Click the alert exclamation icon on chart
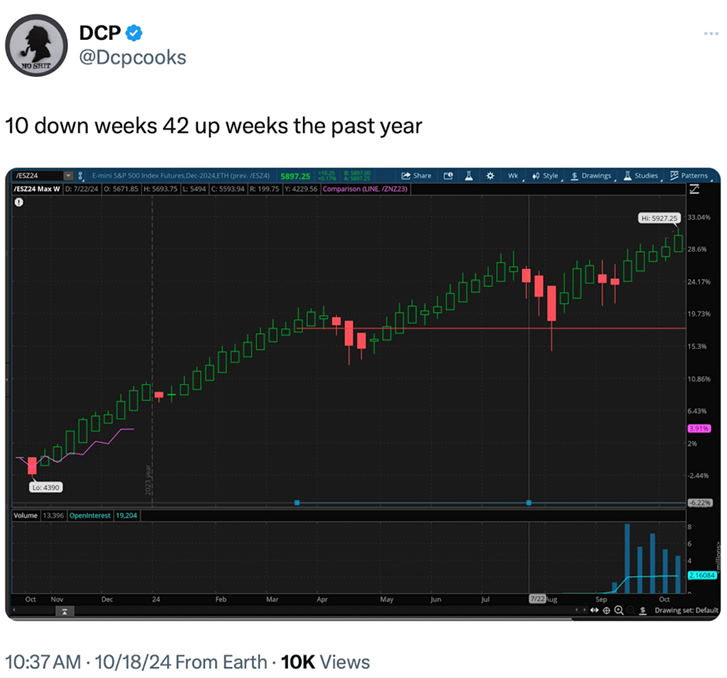This screenshot has height=678, width=727. pos(18,202)
